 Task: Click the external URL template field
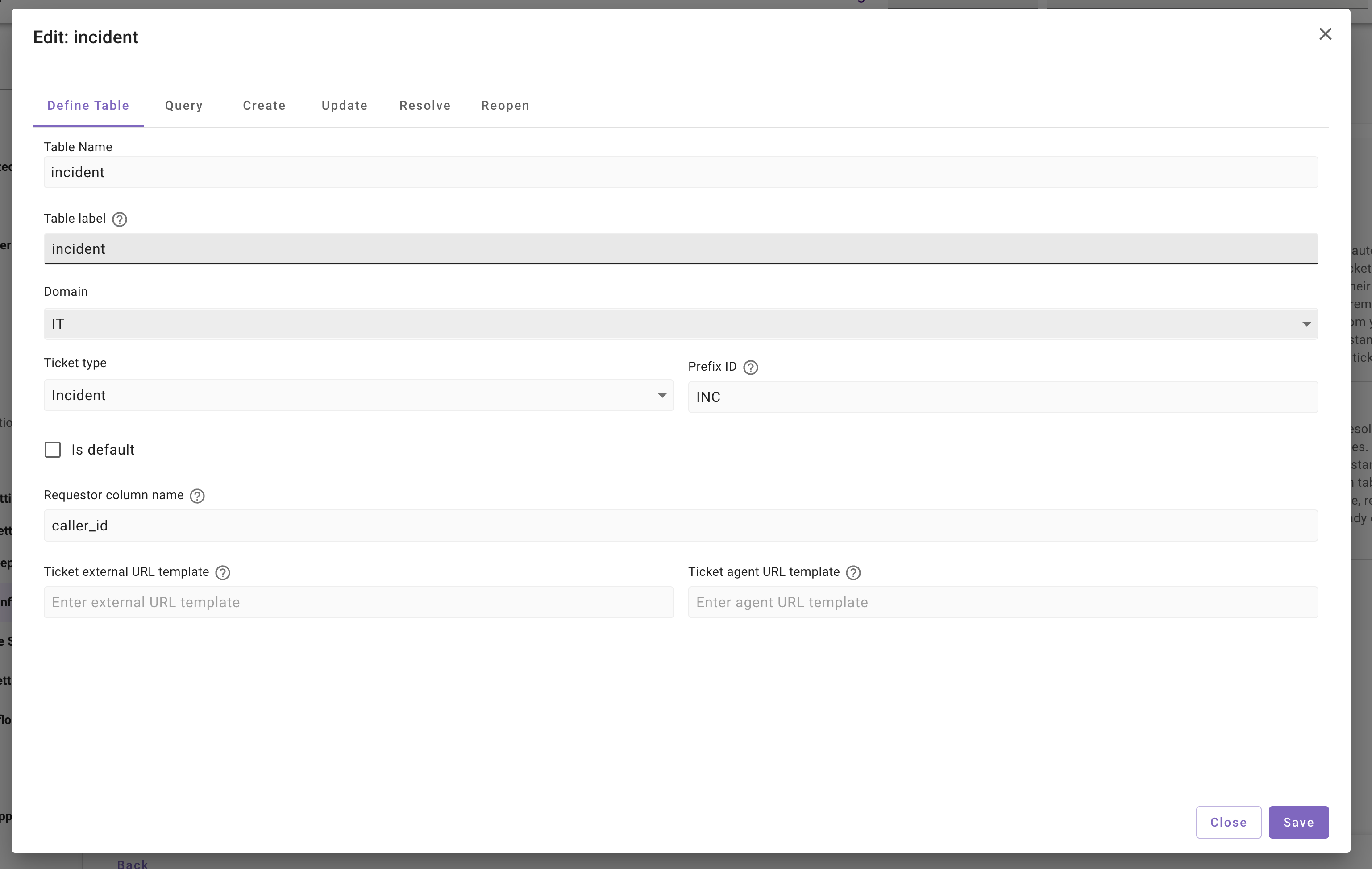358,602
